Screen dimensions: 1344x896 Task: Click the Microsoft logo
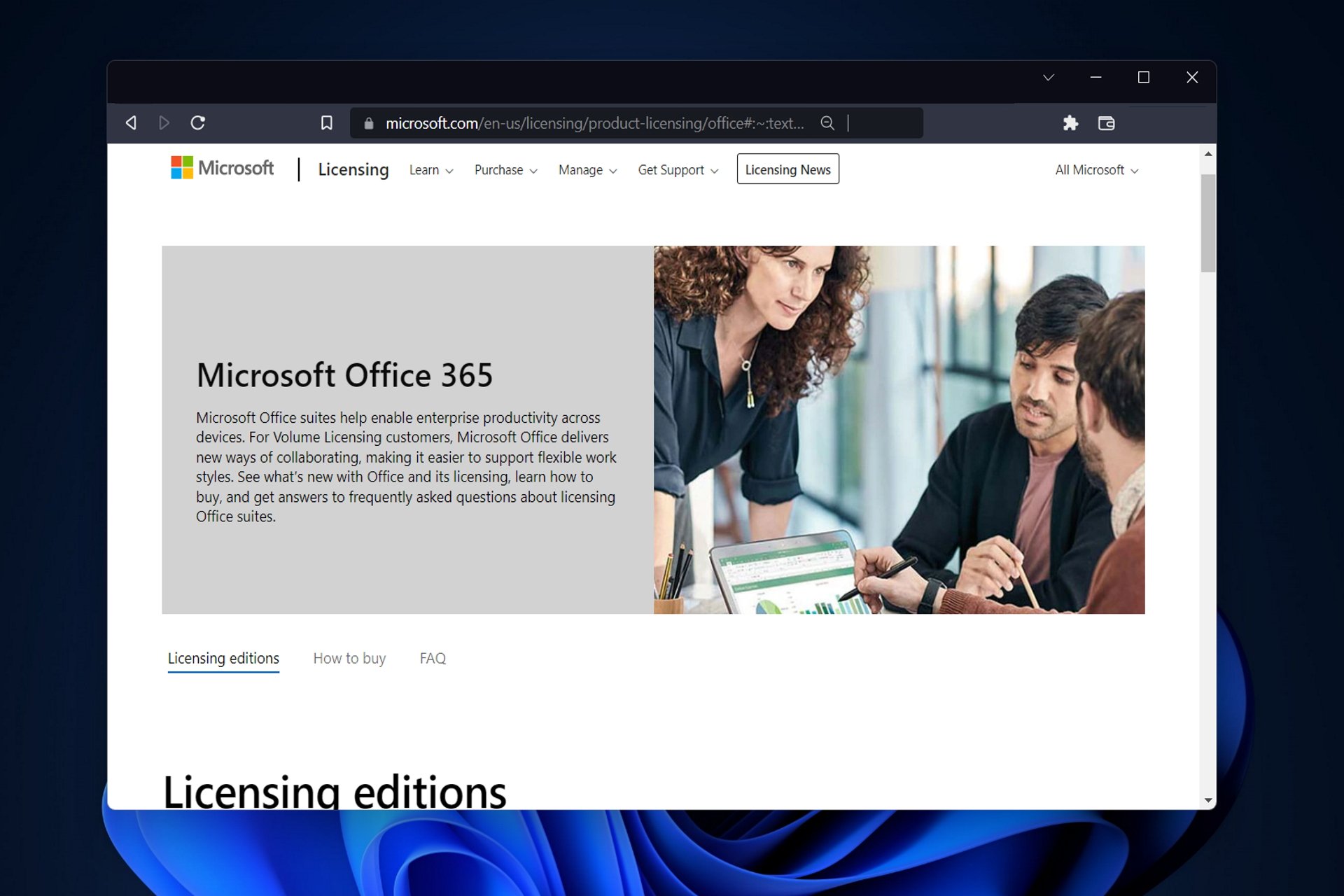[x=223, y=168]
